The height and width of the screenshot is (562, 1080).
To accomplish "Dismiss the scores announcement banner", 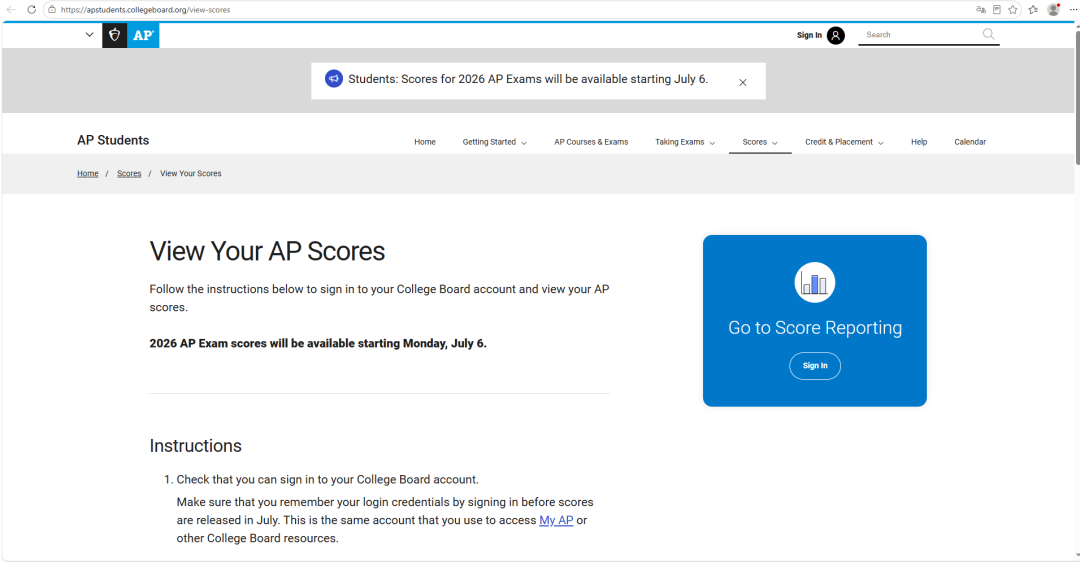I will tap(742, 83).
